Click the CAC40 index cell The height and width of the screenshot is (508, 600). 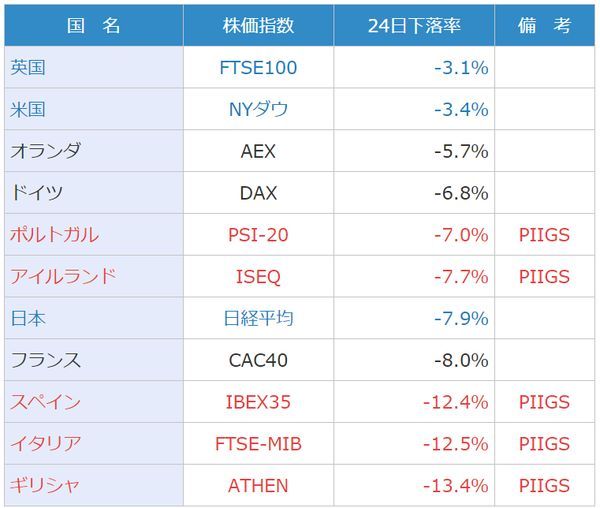[x=258, y=360]
